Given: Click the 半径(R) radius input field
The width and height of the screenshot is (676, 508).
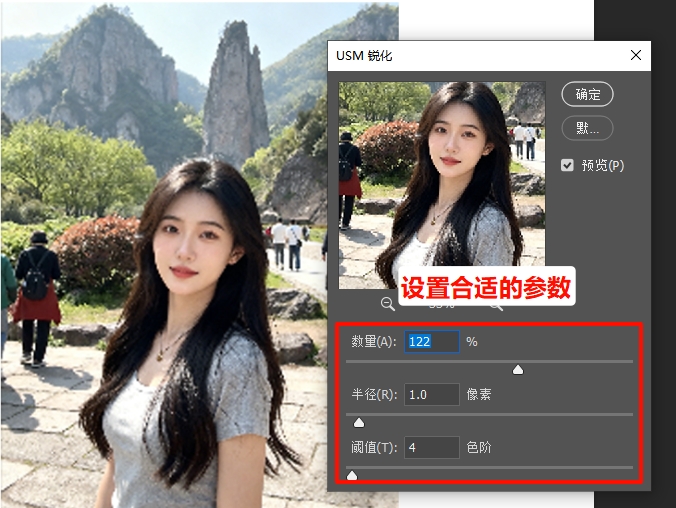Looking at the screenshot, I should click(x=432, y=395).
